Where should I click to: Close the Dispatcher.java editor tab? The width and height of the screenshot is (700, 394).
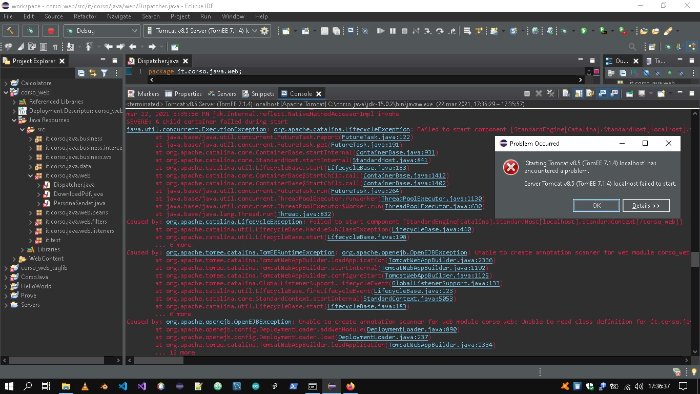pos(185,61)
